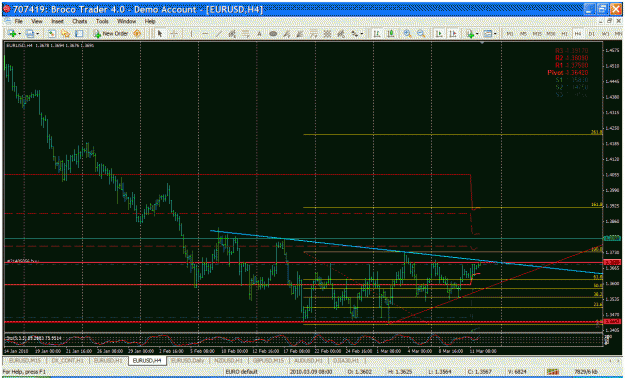Expand the Profiles dropdown arrow
Image resolution: width=625 pixels, height=378 pixels.
point(37,34)
